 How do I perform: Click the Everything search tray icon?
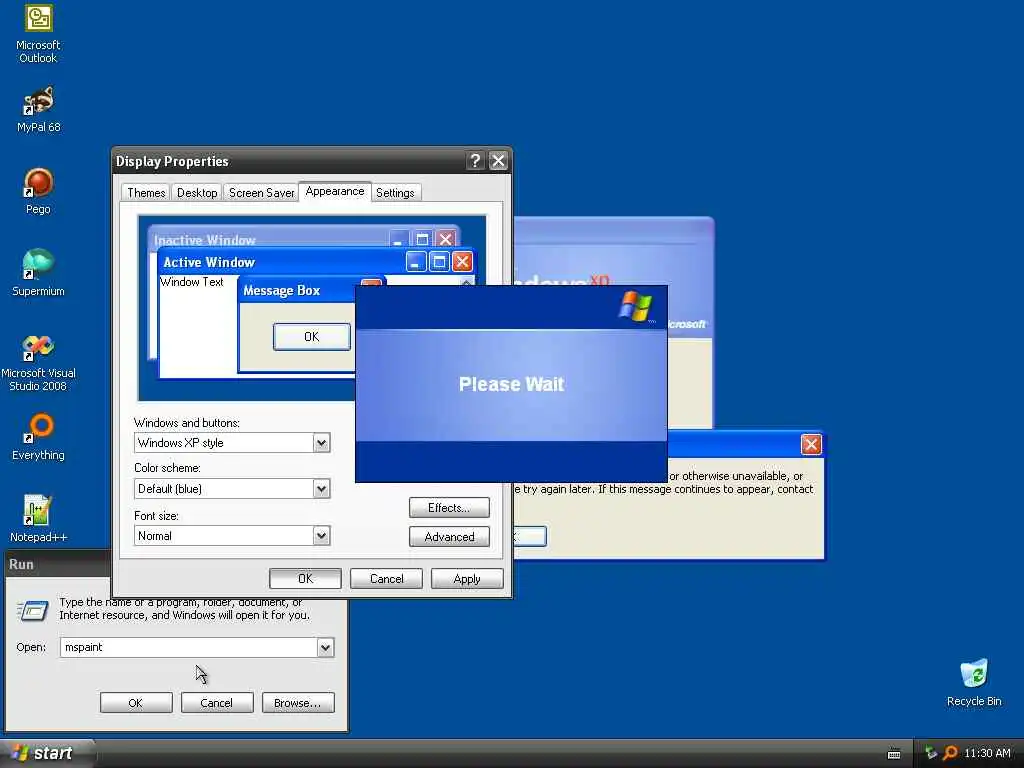click(950, 753)
